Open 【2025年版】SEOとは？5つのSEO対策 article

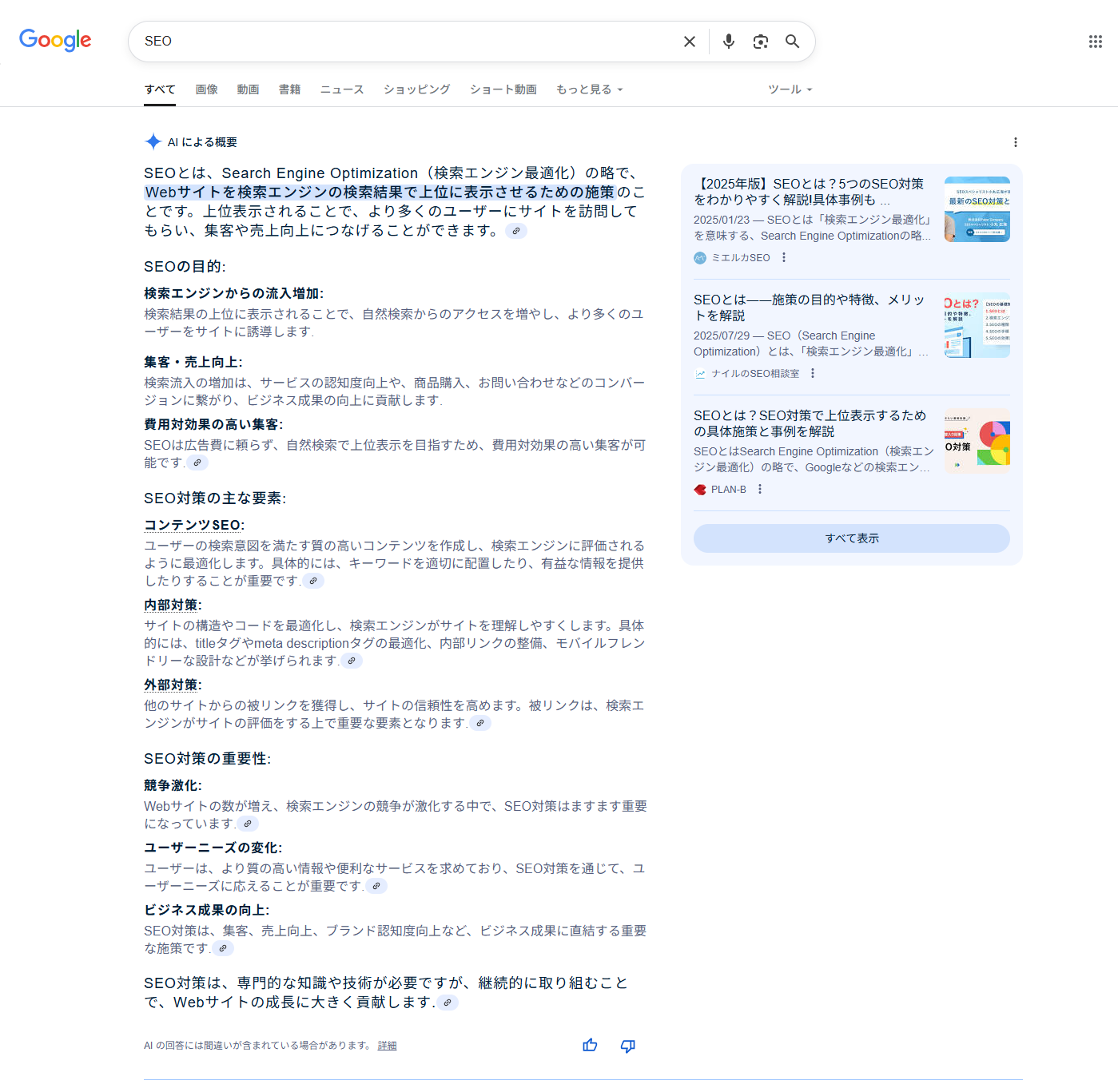click(x=809, y=192)
